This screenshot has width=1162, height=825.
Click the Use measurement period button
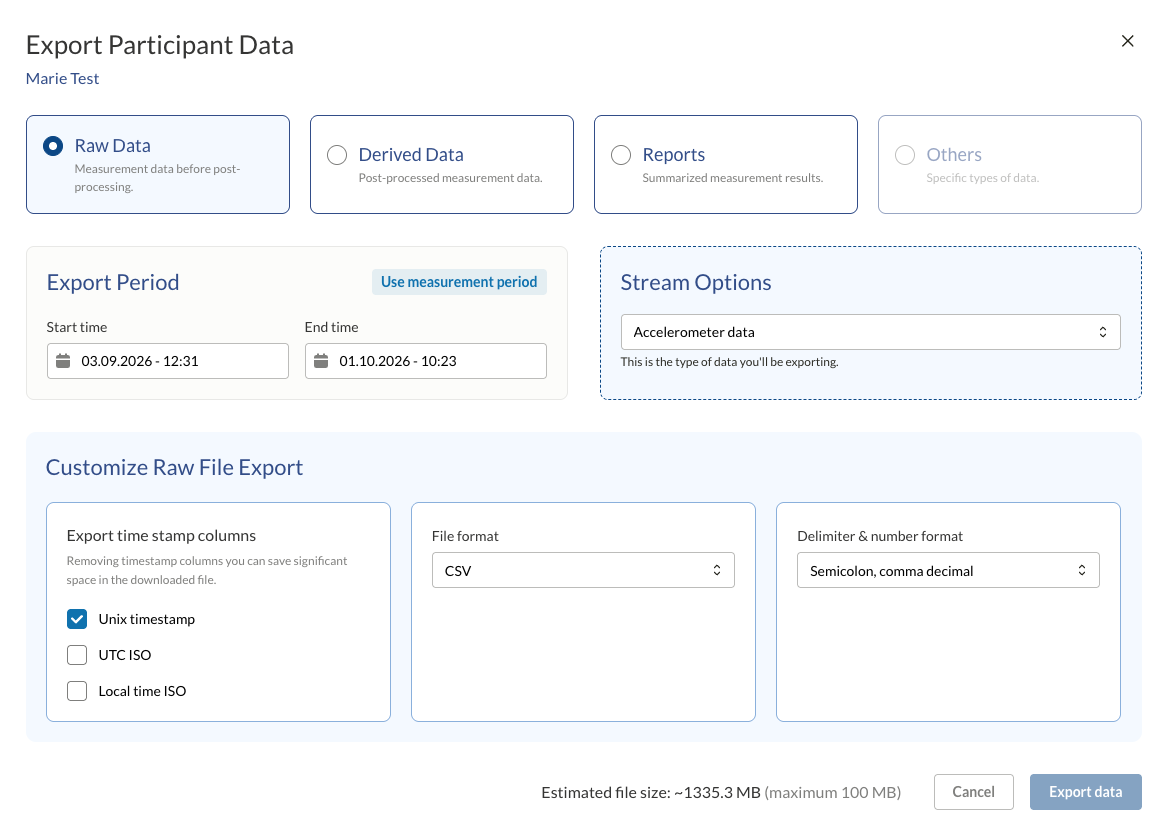click(459, 282)
